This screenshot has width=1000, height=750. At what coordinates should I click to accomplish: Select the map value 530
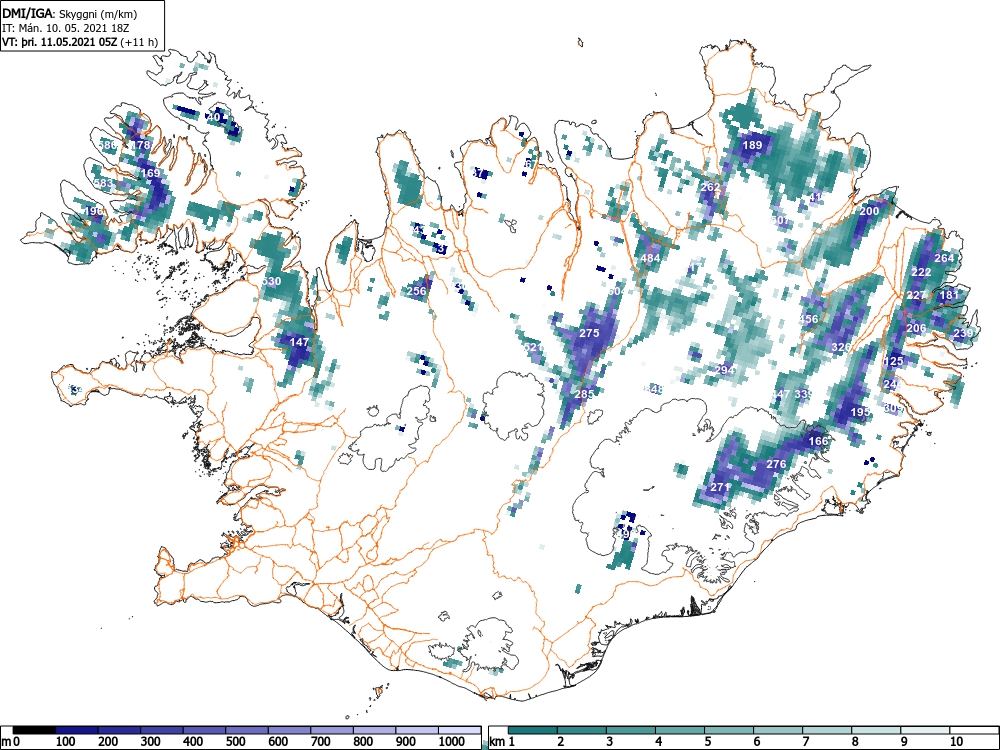(272, 281)
